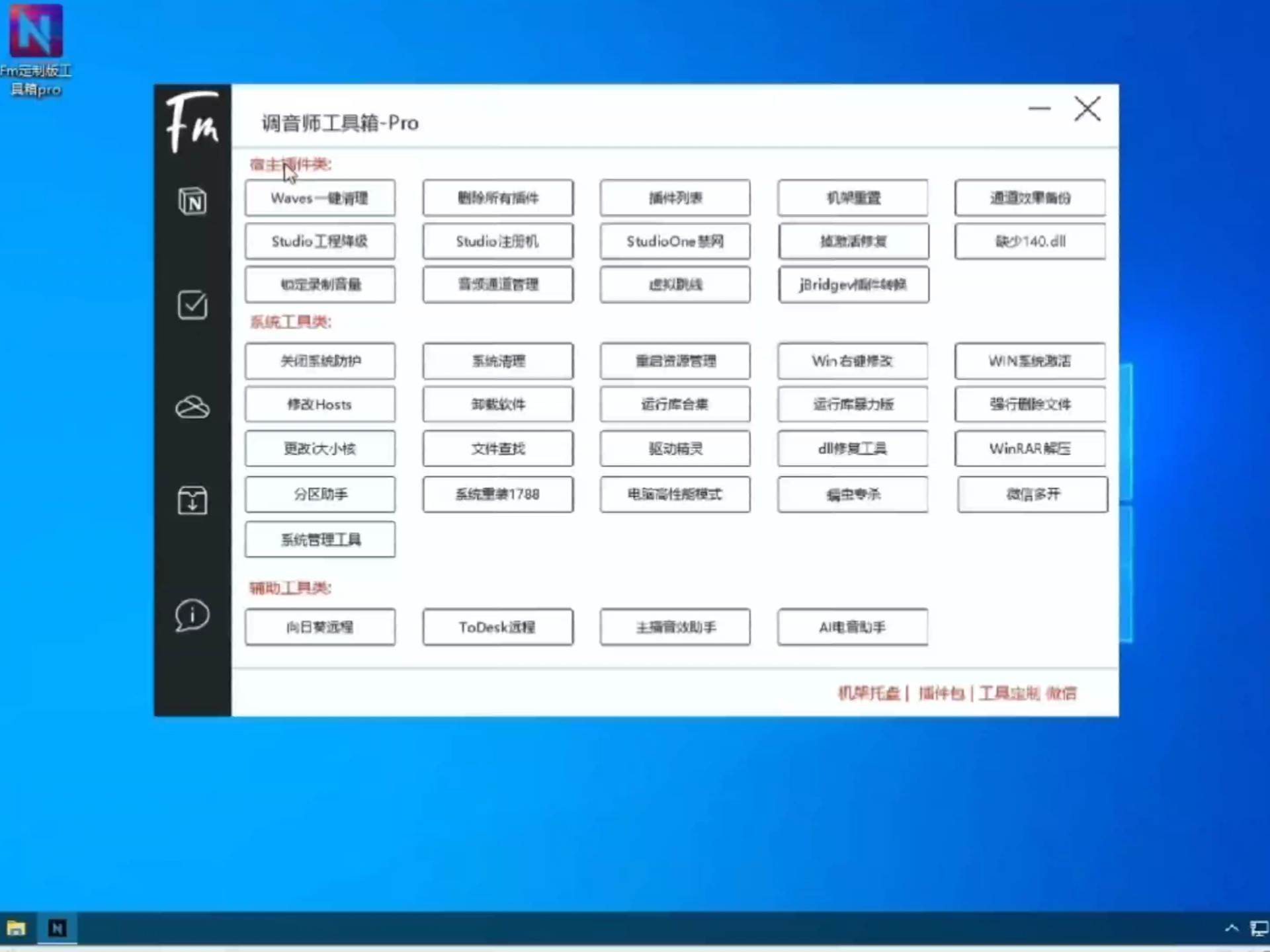Click the Fm logo in sidebar
The width and height of the screenshot is (1270, 952).
pyautogui.click(x=192, y=122)
